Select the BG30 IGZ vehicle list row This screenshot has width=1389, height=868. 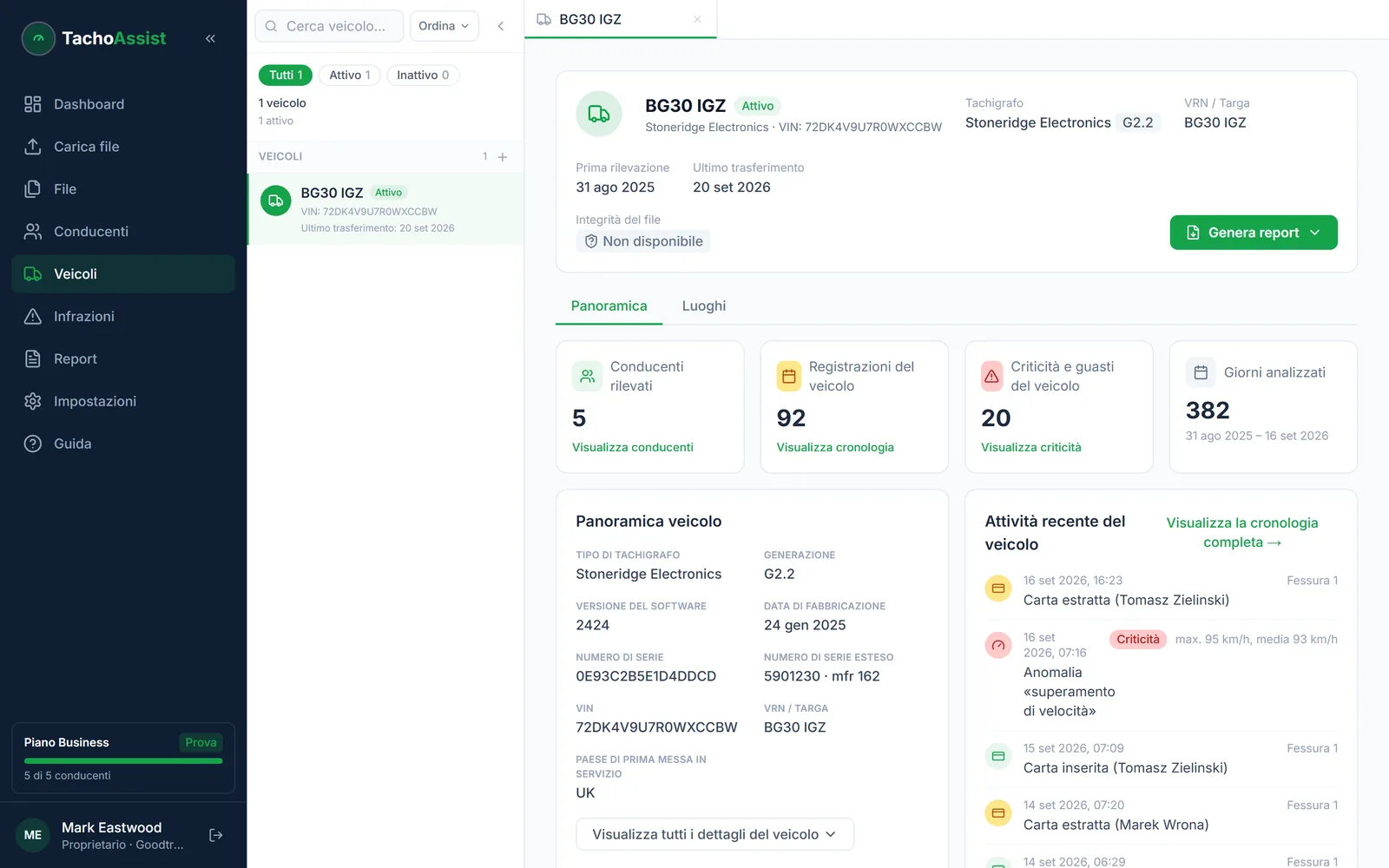click(x=385, y=209)
